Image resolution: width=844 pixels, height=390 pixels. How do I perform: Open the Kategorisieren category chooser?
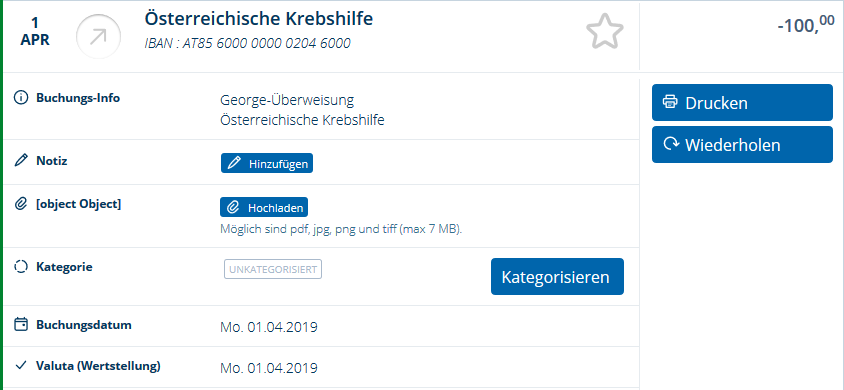tap(557, 276)
